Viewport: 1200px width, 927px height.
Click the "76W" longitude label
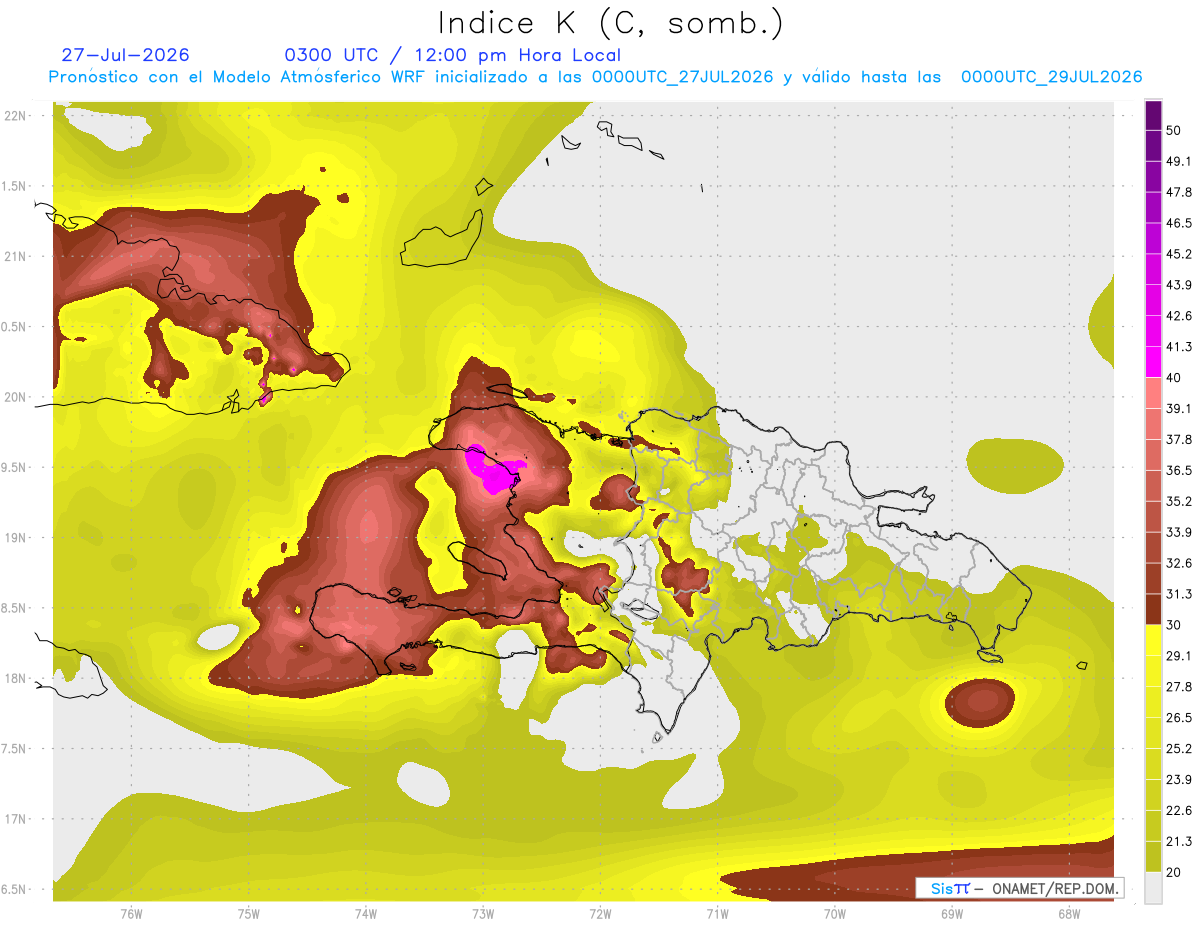click(x=131, y=913)
